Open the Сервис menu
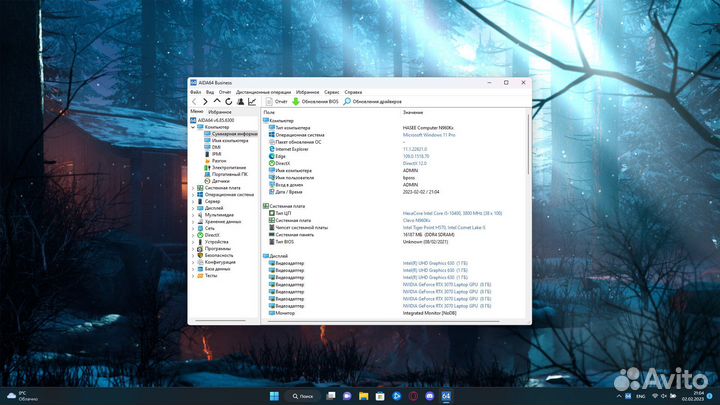This screenshot has height=405, width=720. (332, 92)
